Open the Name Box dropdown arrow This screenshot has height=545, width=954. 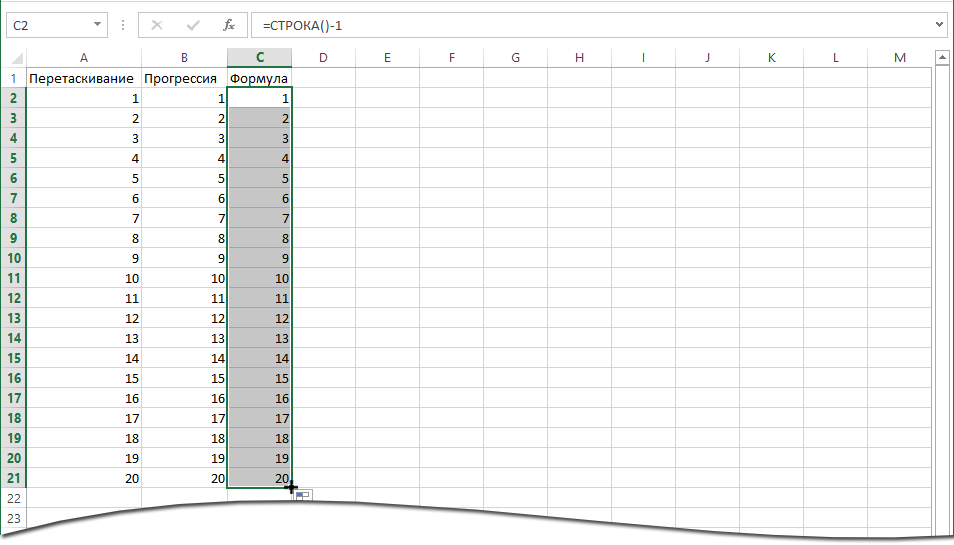click(96, 24)
